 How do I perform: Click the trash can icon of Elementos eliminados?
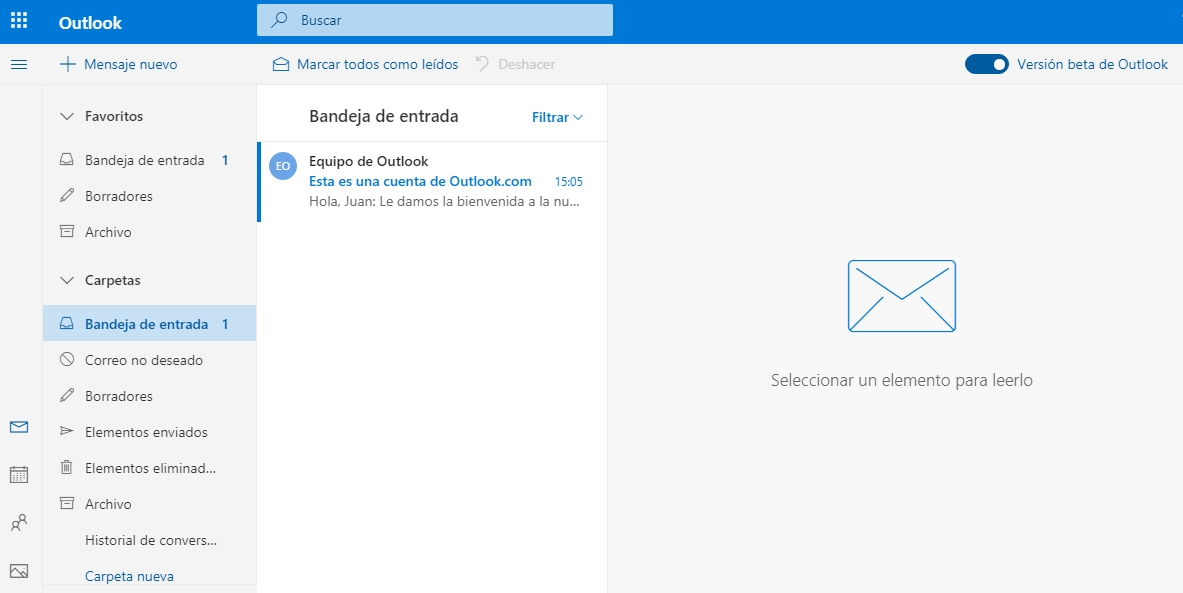point(67,468)
